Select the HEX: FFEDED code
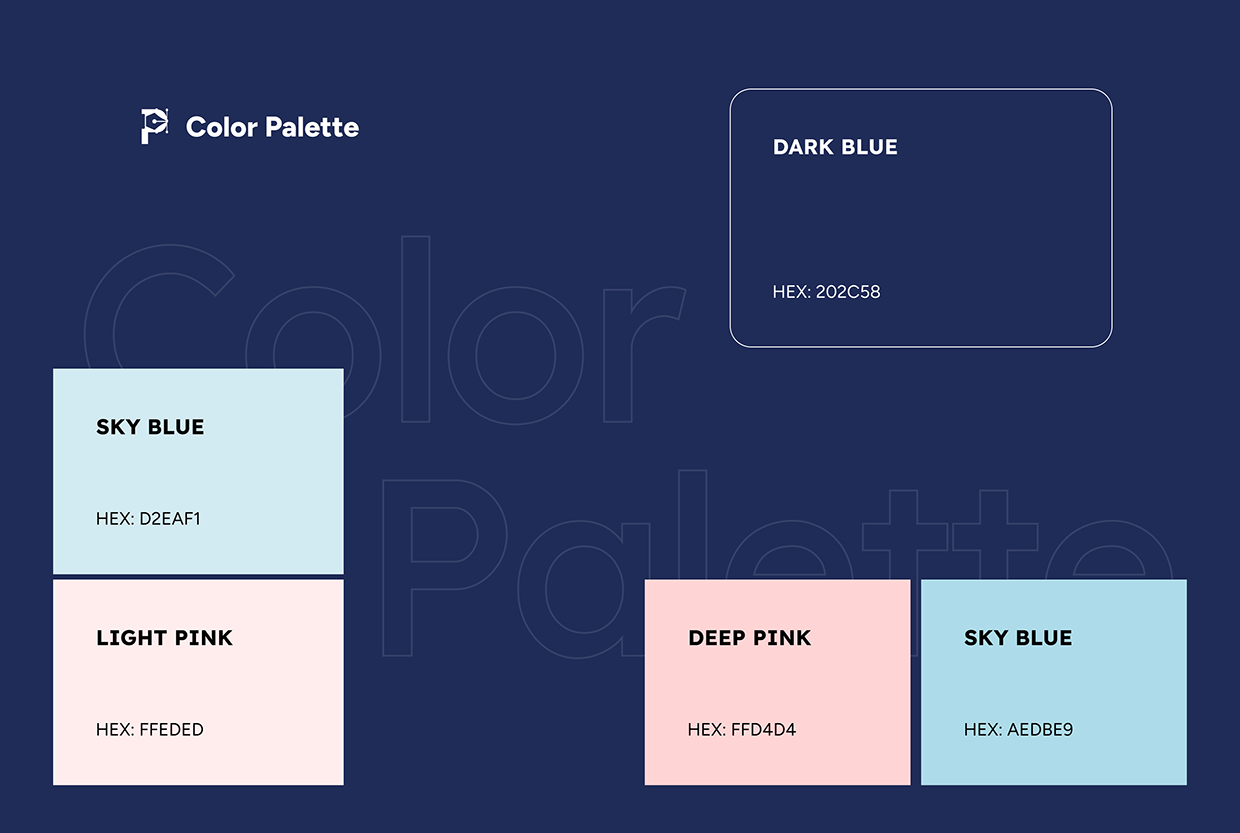Image resolution: width=1240 pixels, height=833 pixels. point(149,730)
